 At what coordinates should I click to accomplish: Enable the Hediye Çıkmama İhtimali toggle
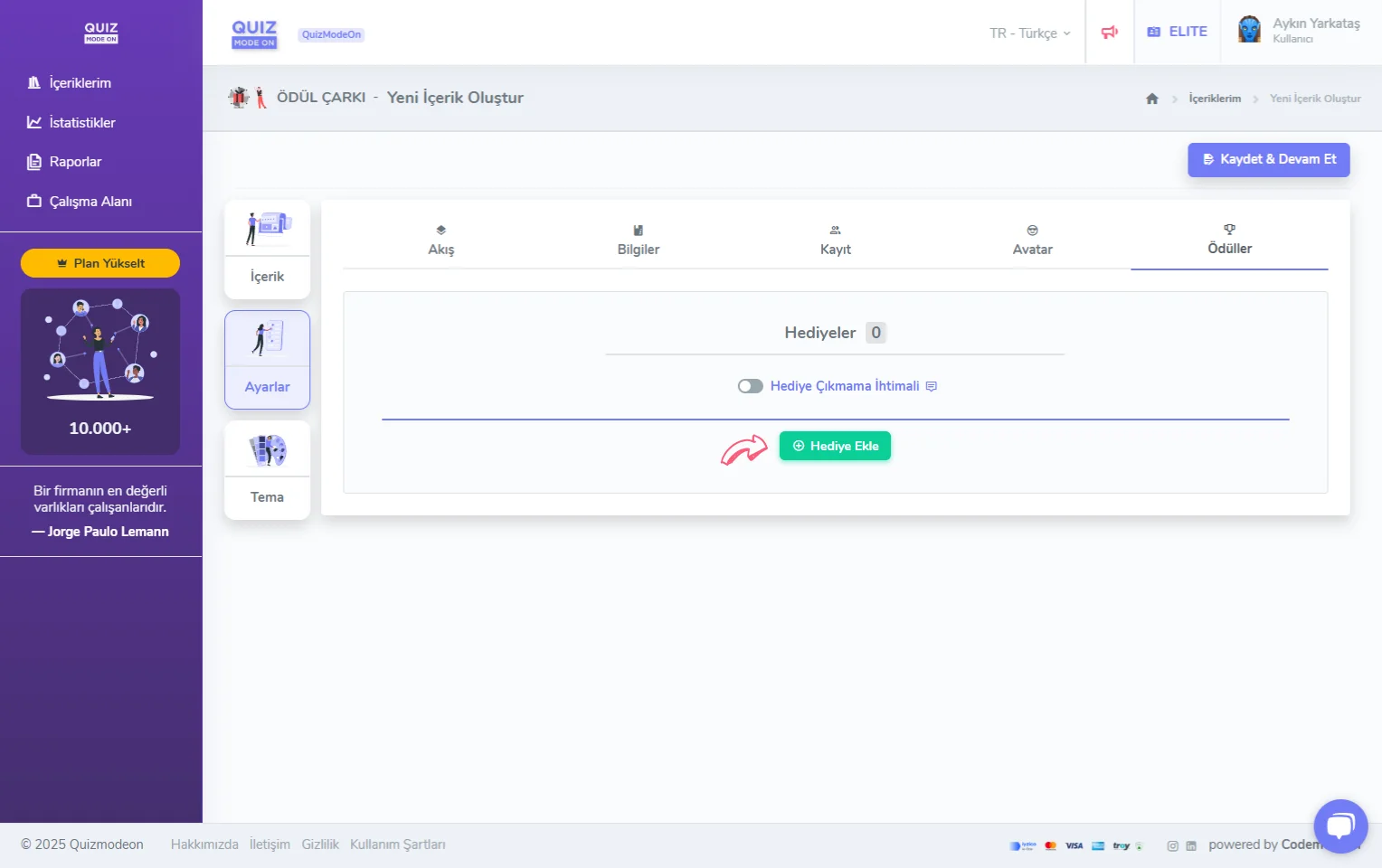pos(750,386)
